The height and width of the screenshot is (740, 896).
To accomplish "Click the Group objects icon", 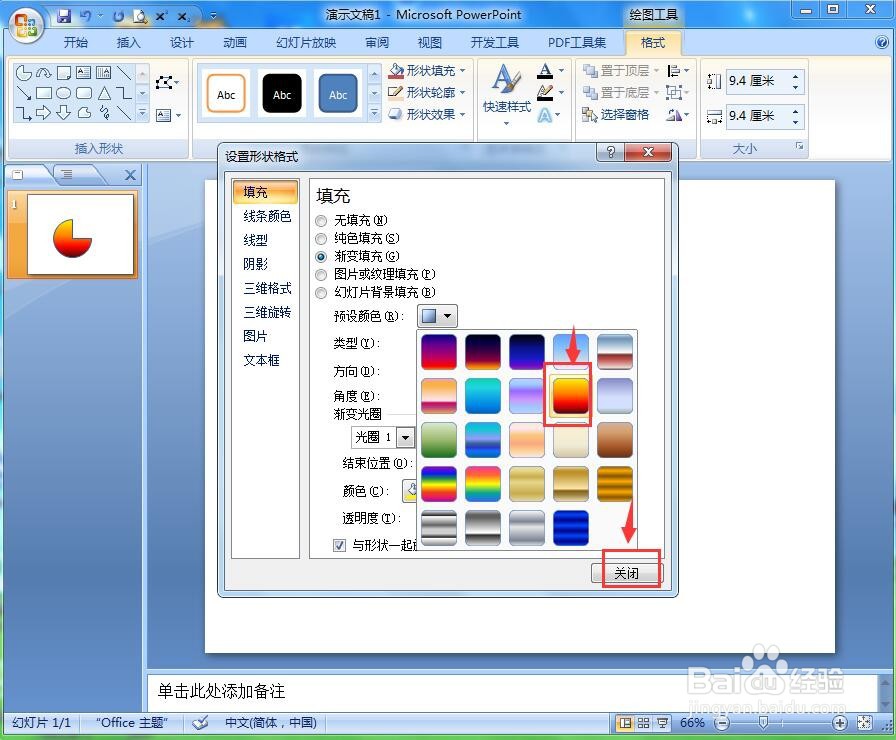I will point(674,92).
